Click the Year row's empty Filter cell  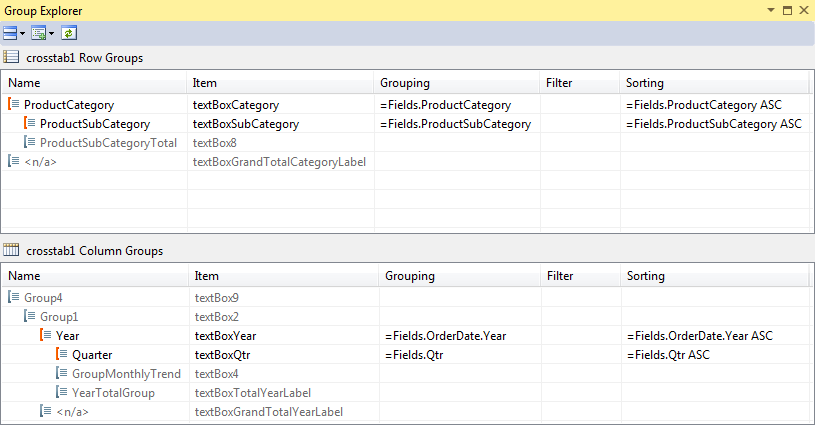click(581, 336)
